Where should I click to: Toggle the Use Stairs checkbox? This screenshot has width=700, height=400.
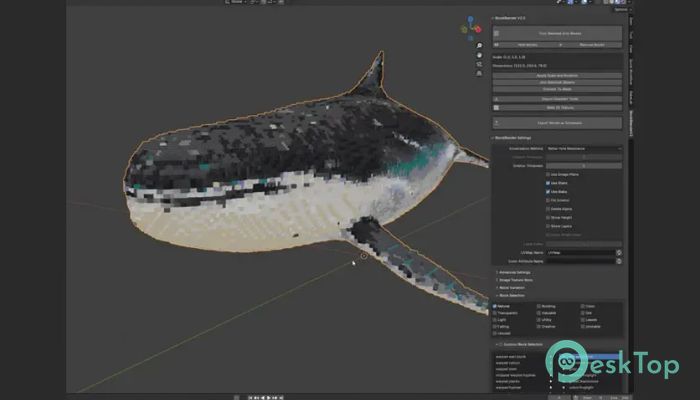548,183
